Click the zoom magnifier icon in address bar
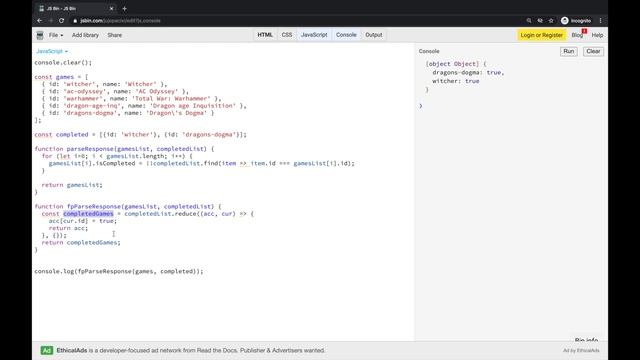This screenshot has height=360, width=640. tap(529, 20)
